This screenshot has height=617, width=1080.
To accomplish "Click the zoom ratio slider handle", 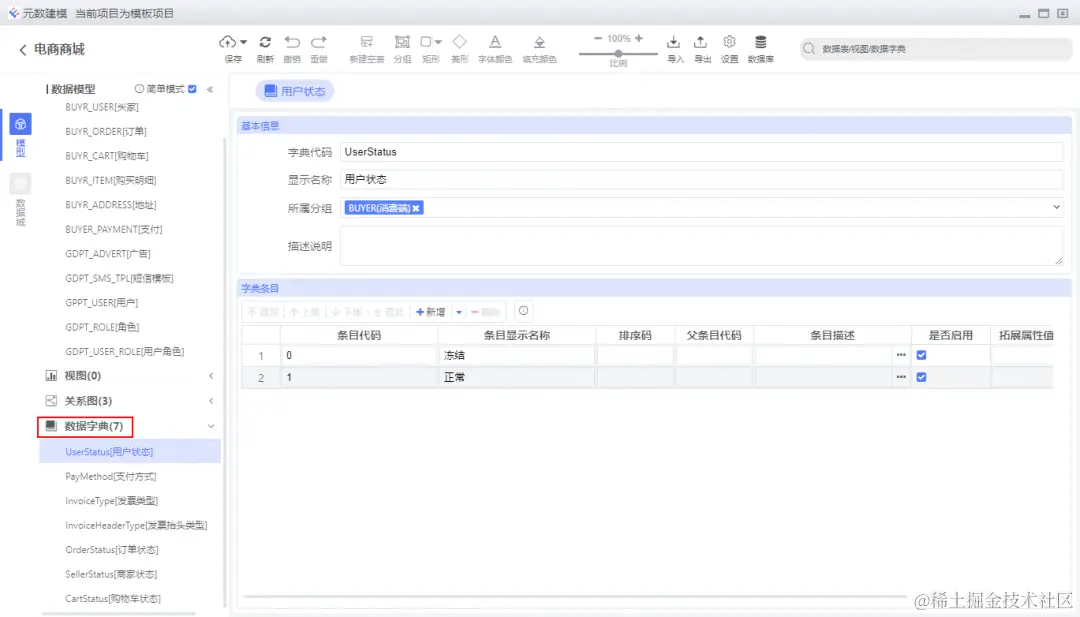I will [x=619, y=53].
